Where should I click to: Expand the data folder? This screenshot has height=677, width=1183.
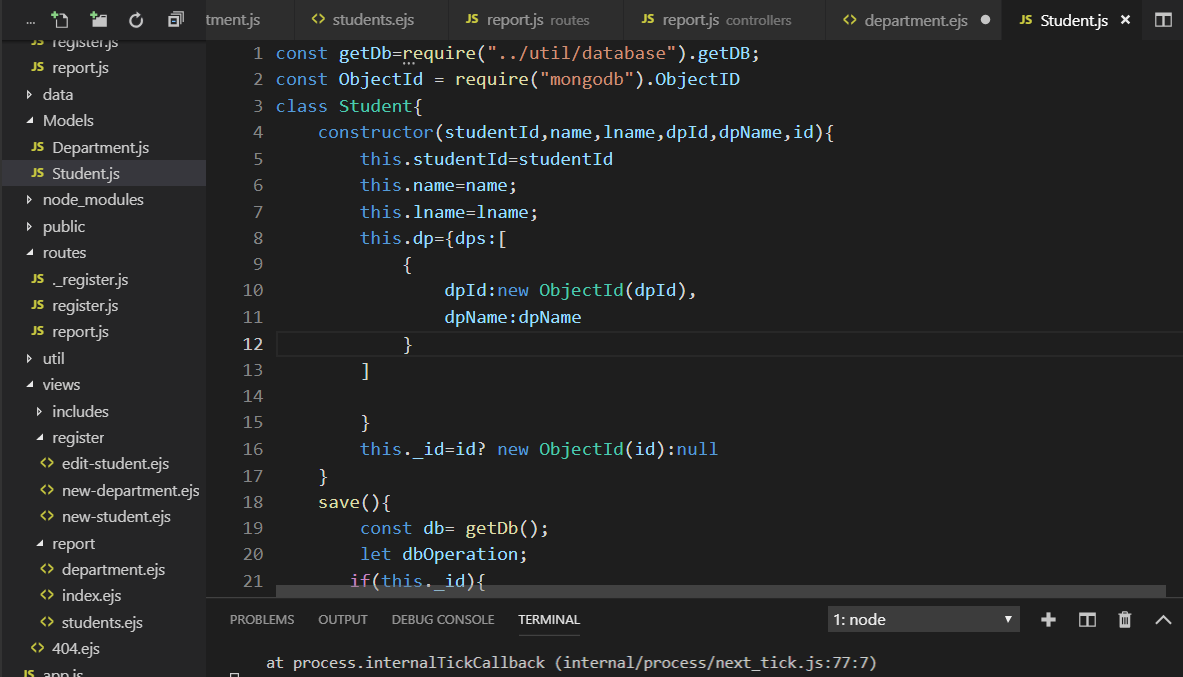pyautogui.click(x=103, y=94)
